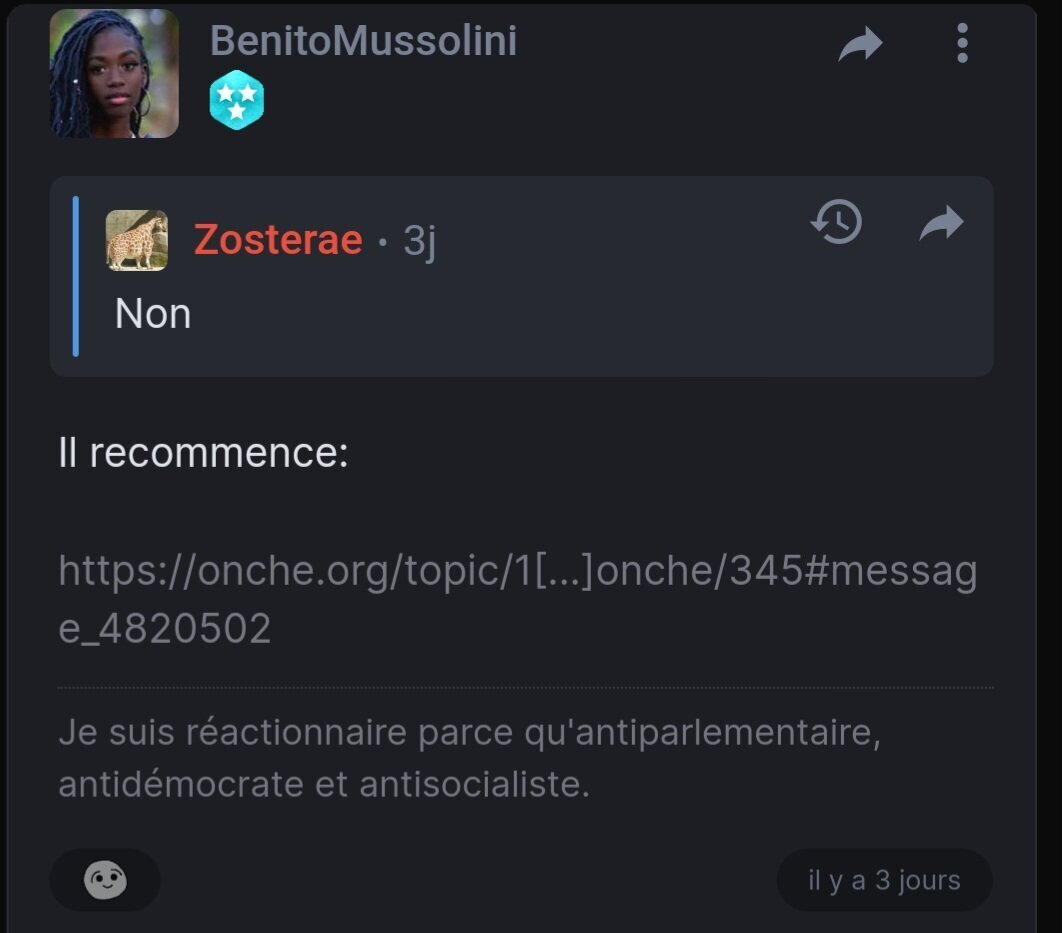Click the three-star hexagon badge
Viewport: 1062px width, 933px height.
click(236, 100)
